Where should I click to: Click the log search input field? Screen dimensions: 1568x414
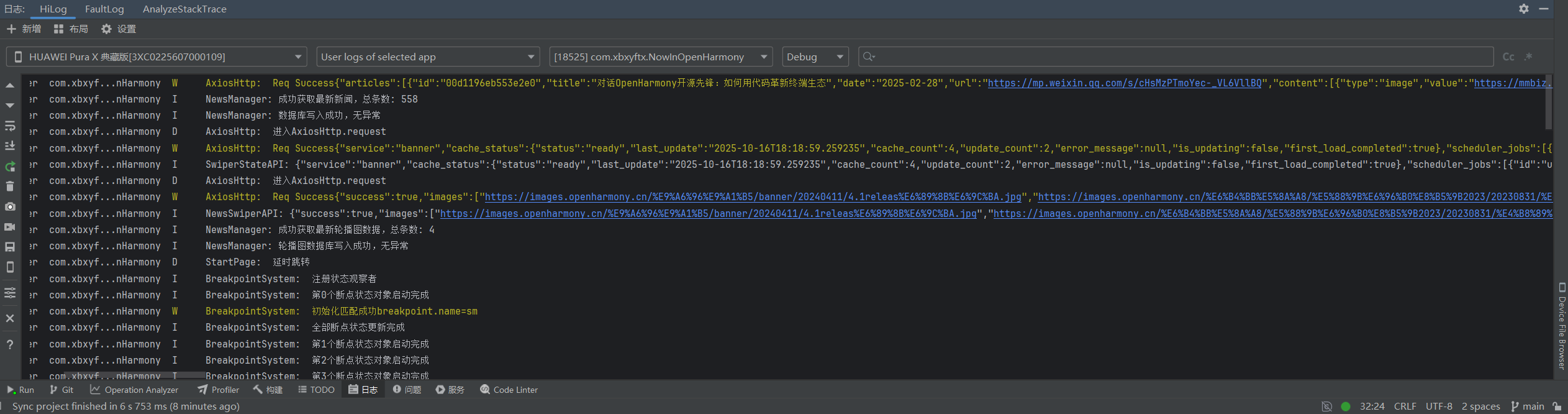coord(1180,57)
